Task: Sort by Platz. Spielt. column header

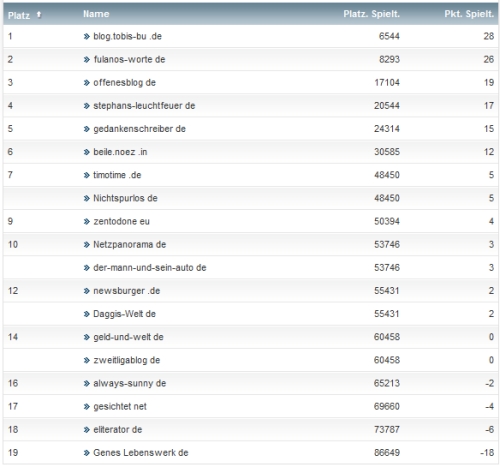Action: click(x=371, y=14)
